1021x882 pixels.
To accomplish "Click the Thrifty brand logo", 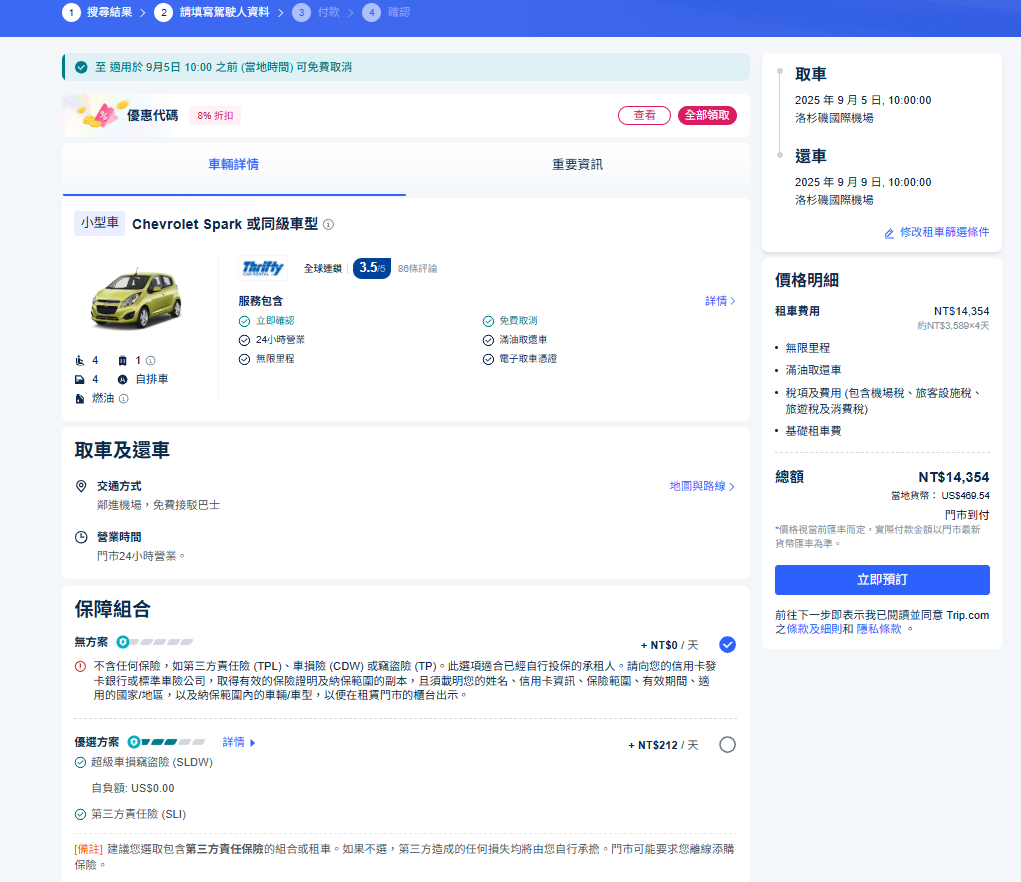I will [263, 267].
